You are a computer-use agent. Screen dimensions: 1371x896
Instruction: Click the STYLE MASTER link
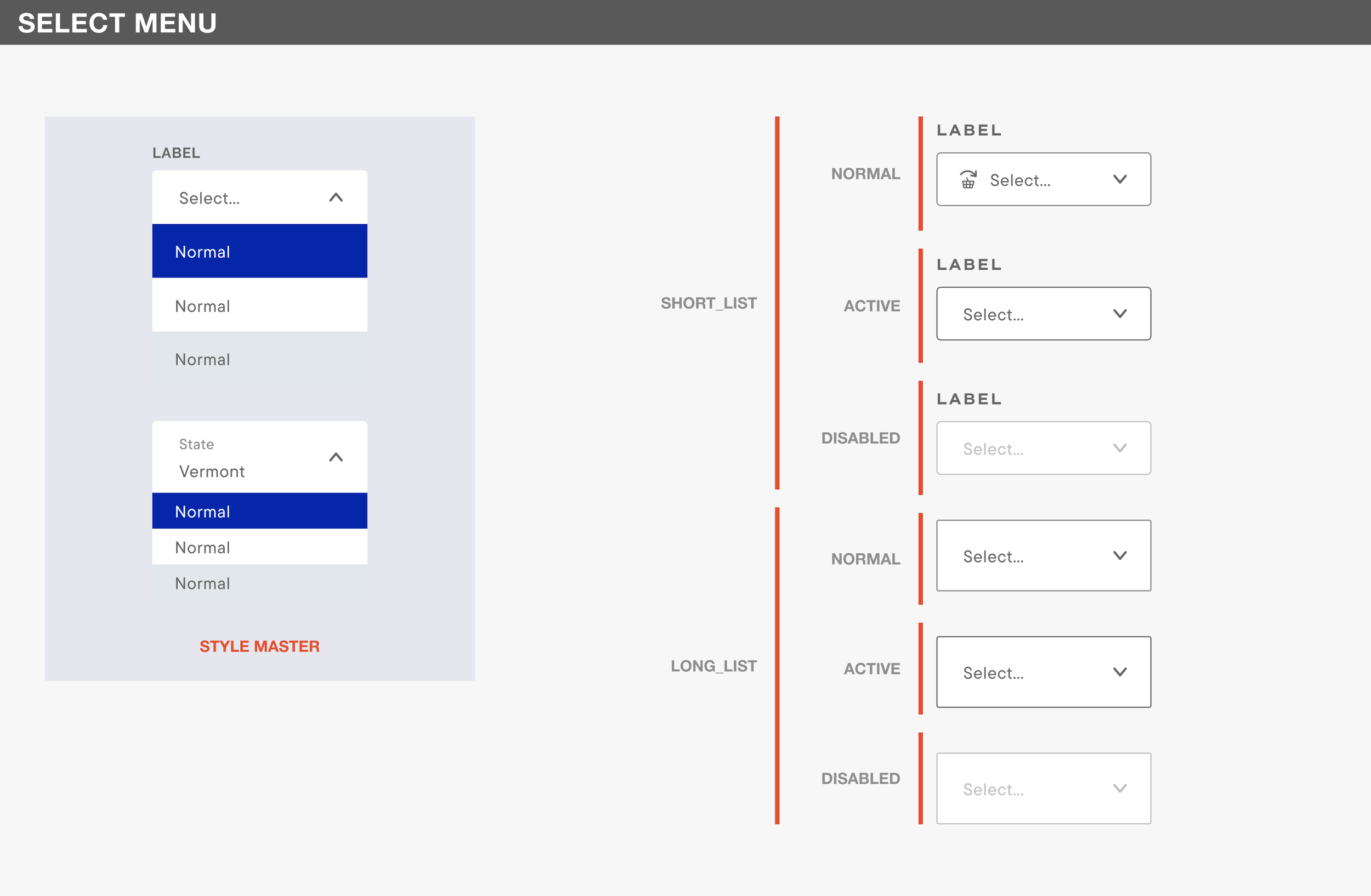click(259, 646)
